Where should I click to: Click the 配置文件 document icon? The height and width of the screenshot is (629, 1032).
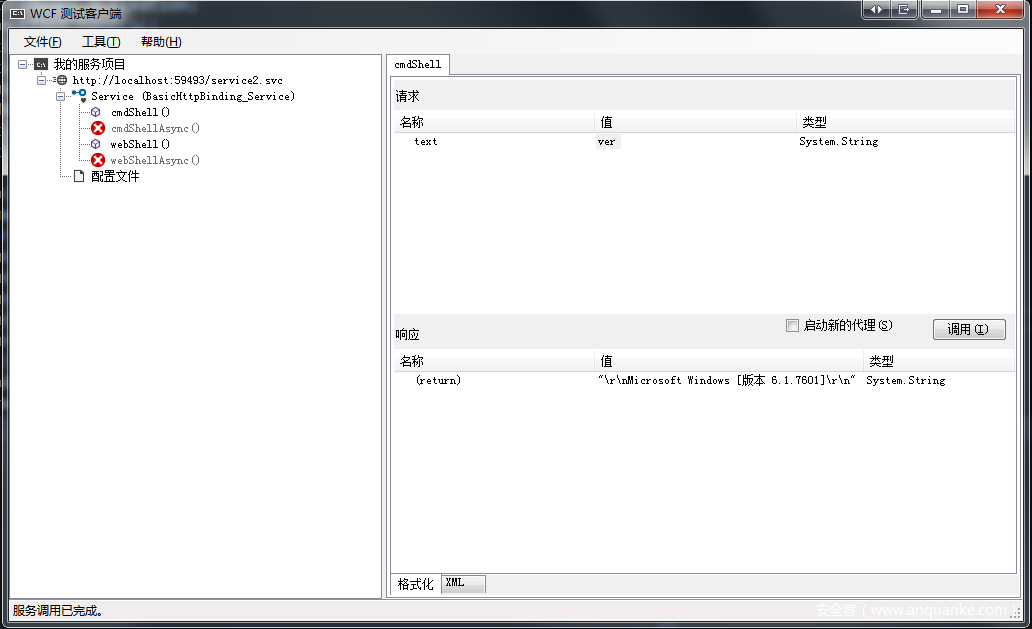79,176
